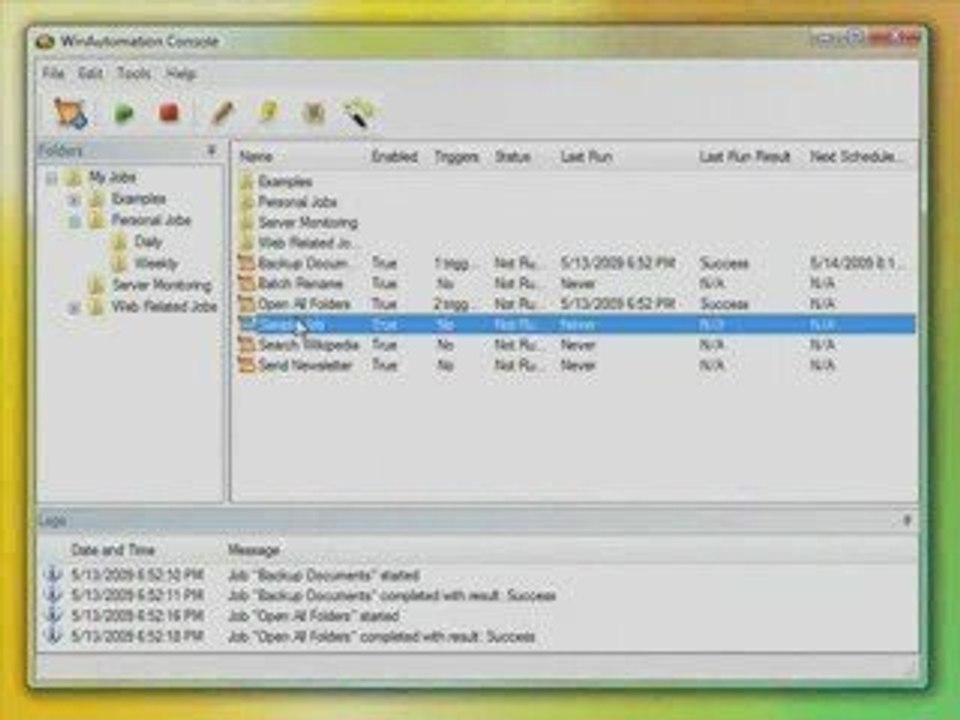Sort by Last Run Result column header
The width and height of the screenshot is (960, 720).
tap(745, 157)
